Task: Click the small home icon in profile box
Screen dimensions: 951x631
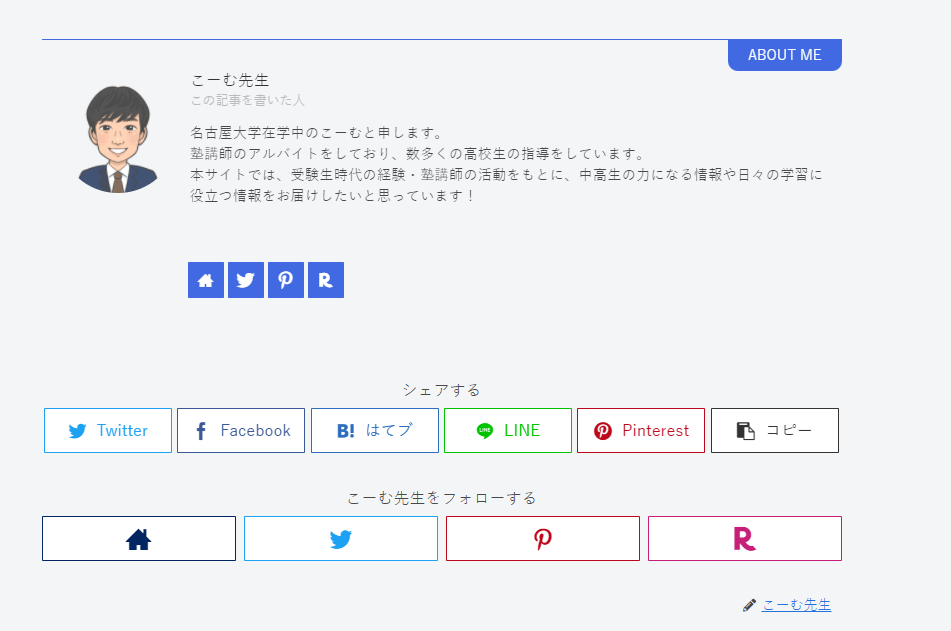Action: click(x=206, y=280)
